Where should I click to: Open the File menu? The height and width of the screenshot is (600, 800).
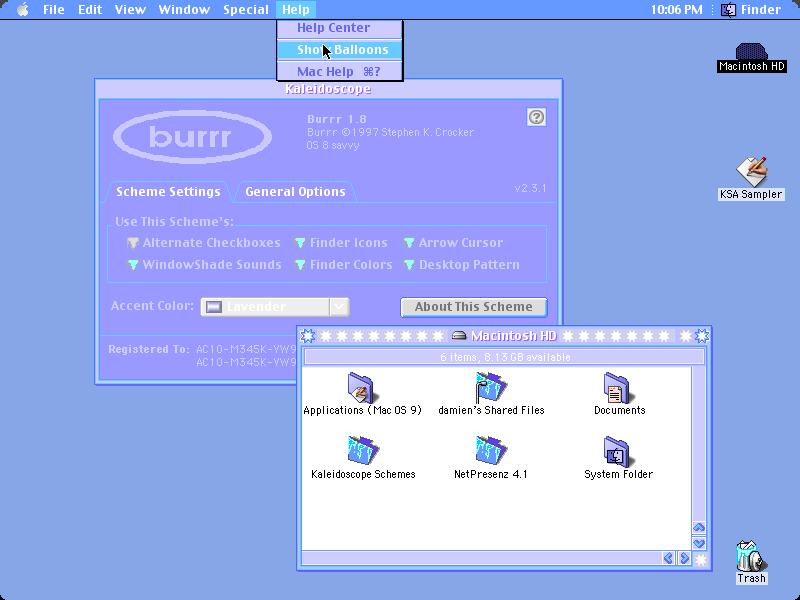54,10
